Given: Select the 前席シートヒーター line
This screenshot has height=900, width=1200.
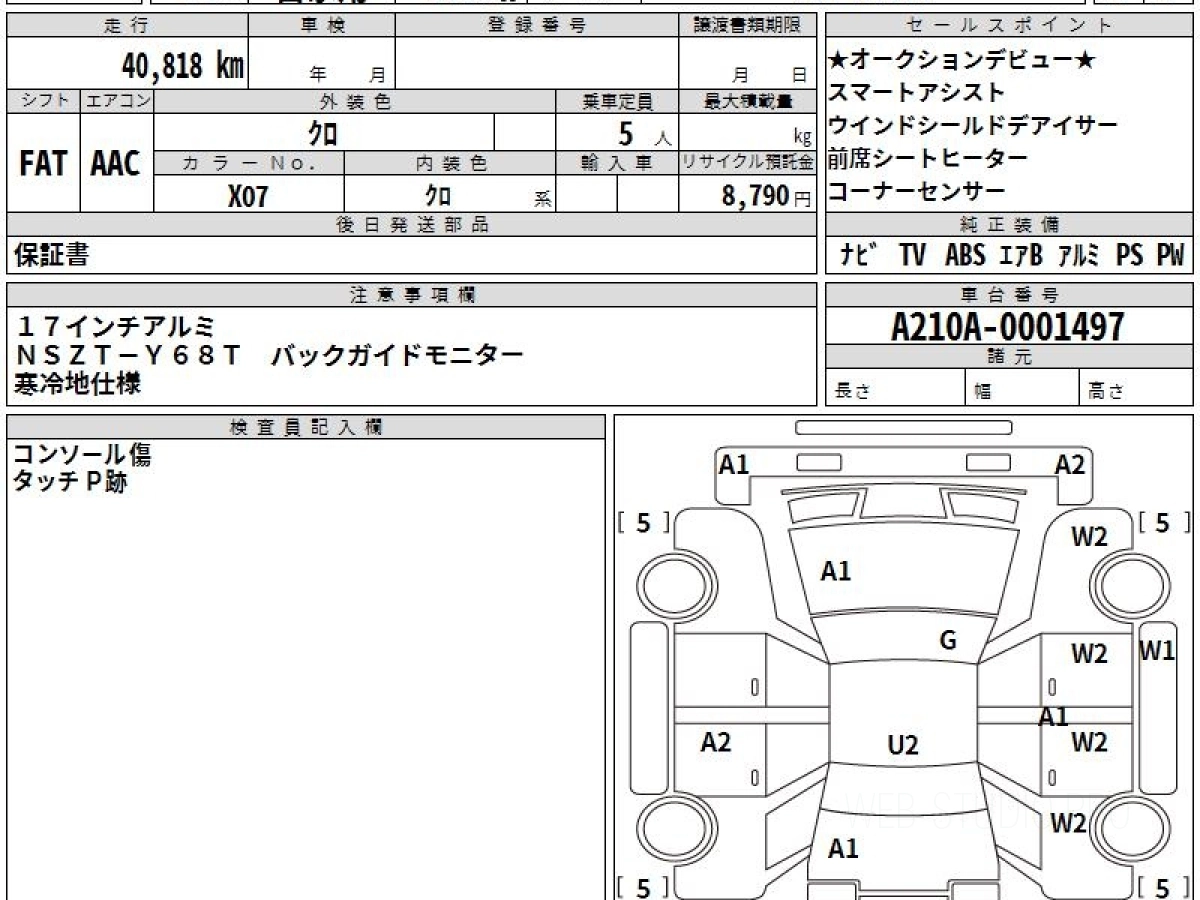Looking at the screenshot, I should 927,158.
